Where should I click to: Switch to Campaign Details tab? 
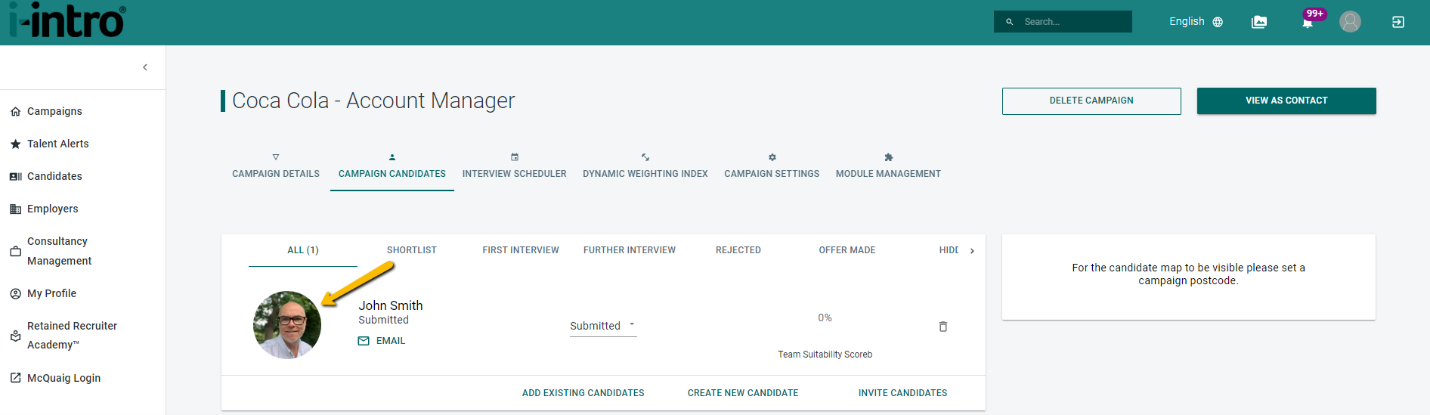pos(276,166)
